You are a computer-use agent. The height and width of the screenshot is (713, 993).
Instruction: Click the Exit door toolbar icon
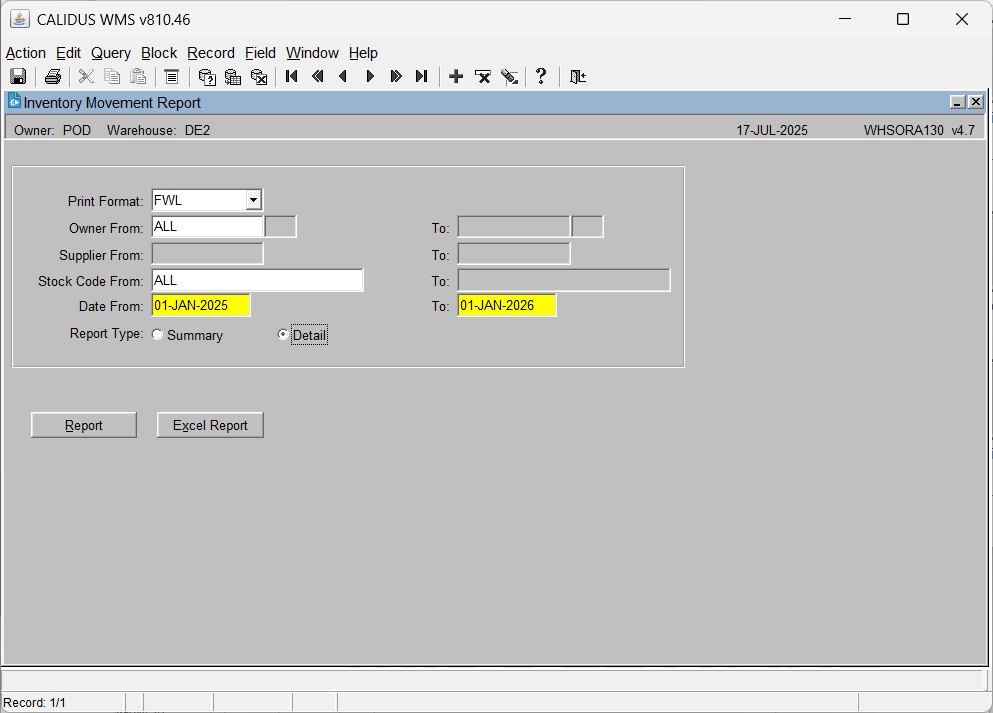(578, 77)
